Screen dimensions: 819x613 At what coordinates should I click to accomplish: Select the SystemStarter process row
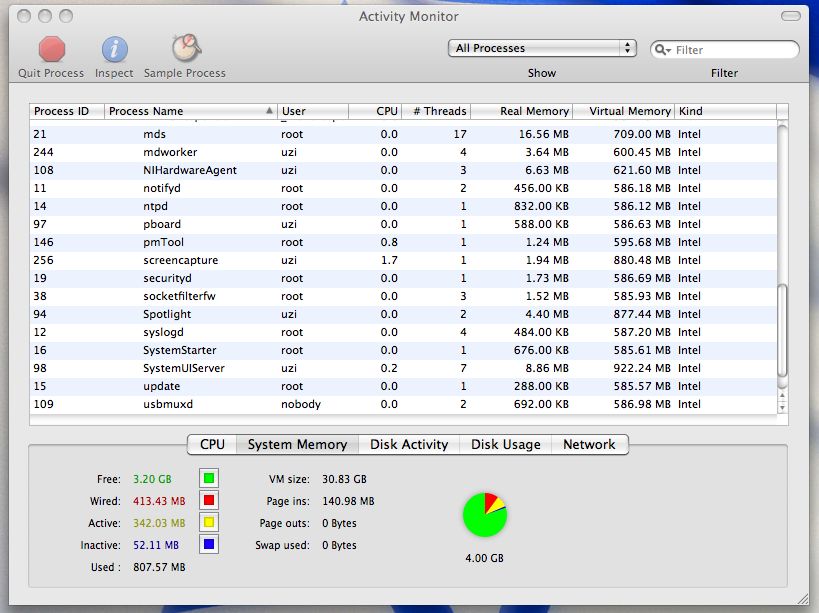403,350
